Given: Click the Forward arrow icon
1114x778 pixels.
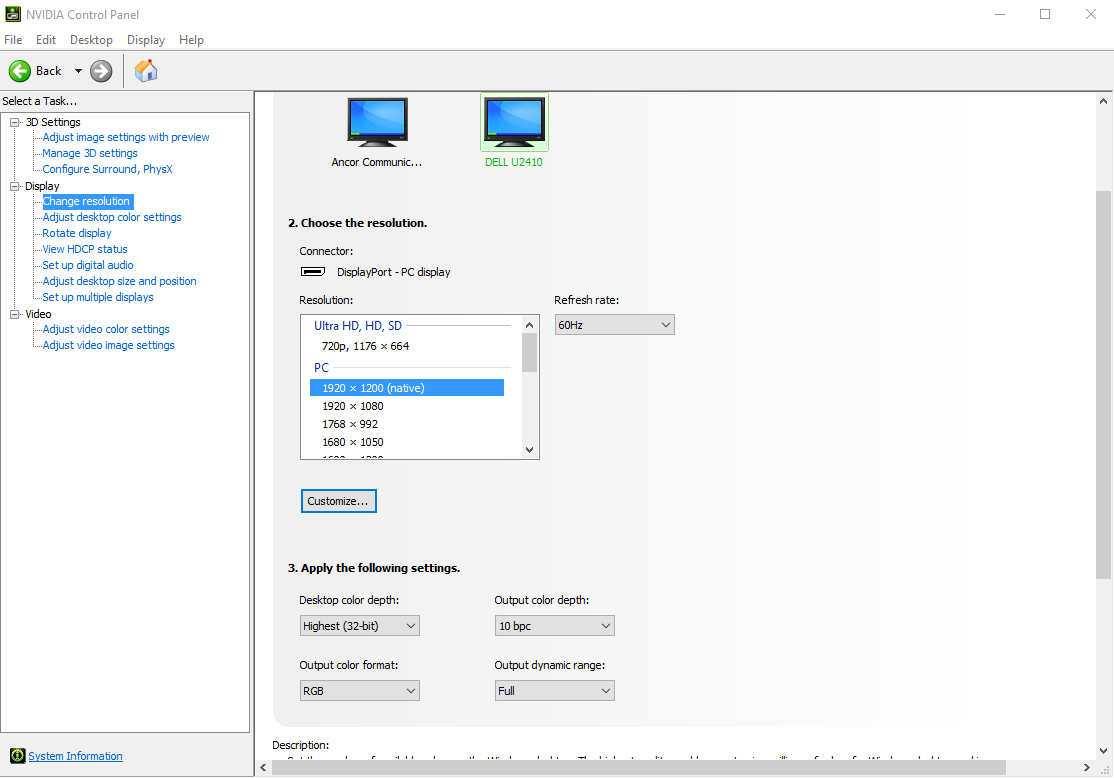Looking at the screenshot, I should pos(101,71).
